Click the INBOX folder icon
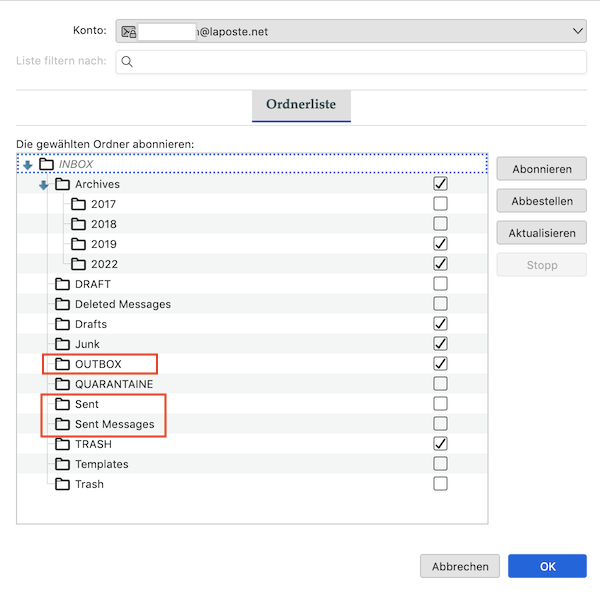The width and height of the screenshot is (600, 595). click(x=46, y=164)
